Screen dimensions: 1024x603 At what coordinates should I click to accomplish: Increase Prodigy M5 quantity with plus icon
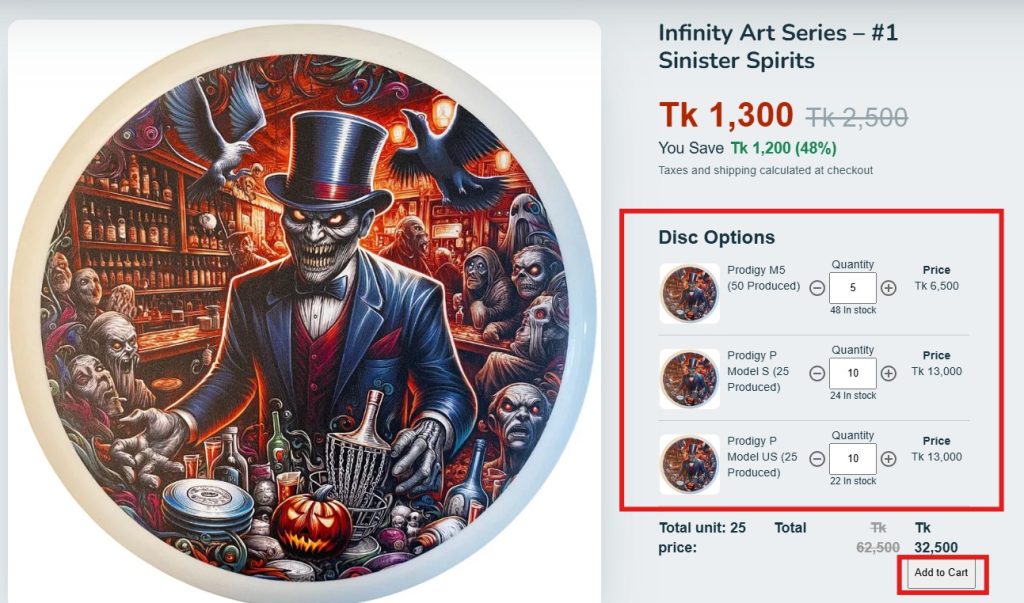pos(888,288)
